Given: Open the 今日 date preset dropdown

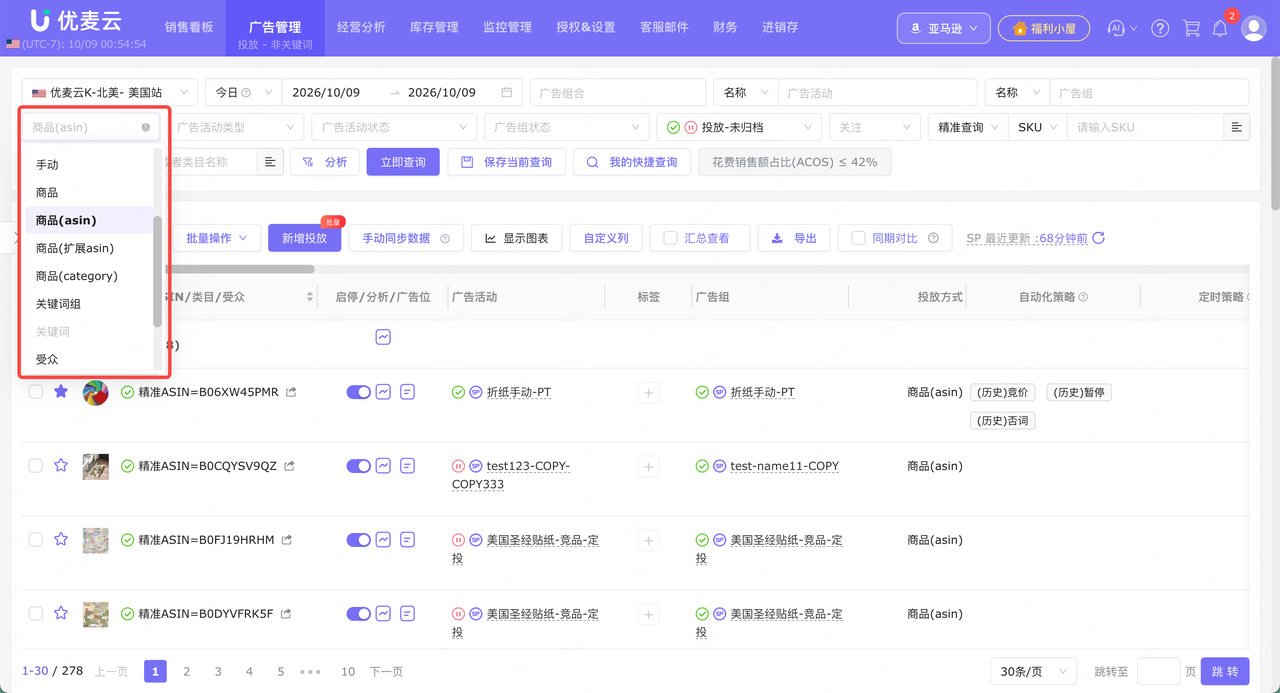Looking at the screenshot, I should tap(243, 92).
